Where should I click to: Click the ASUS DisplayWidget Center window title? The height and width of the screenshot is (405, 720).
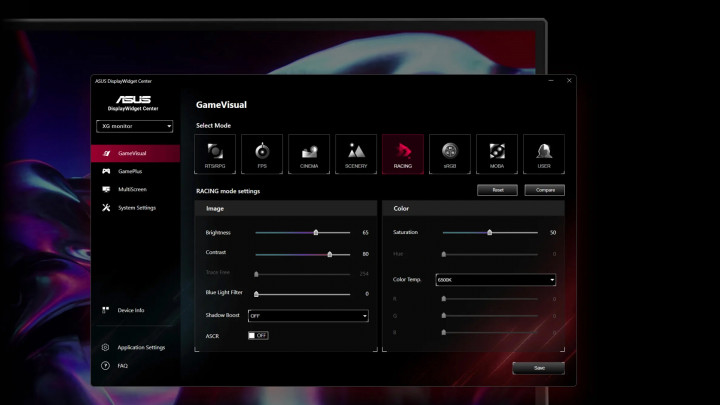(124, 81)
